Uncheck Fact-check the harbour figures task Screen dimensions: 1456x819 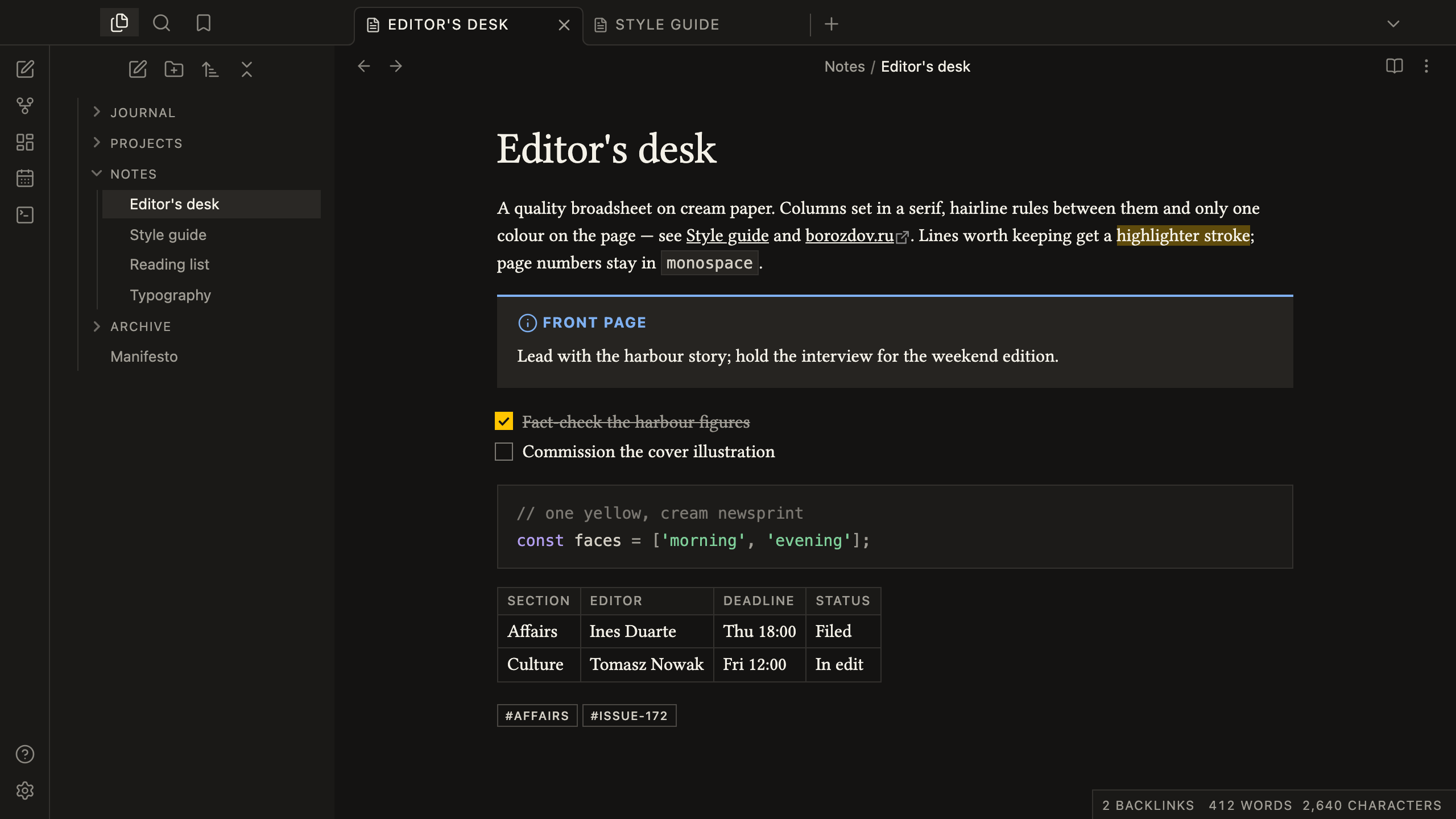504,421
